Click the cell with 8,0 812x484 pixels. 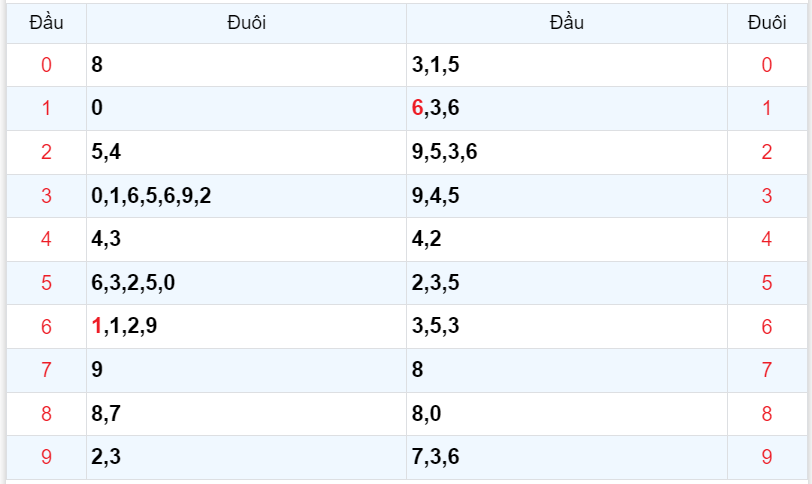point(427,413)
